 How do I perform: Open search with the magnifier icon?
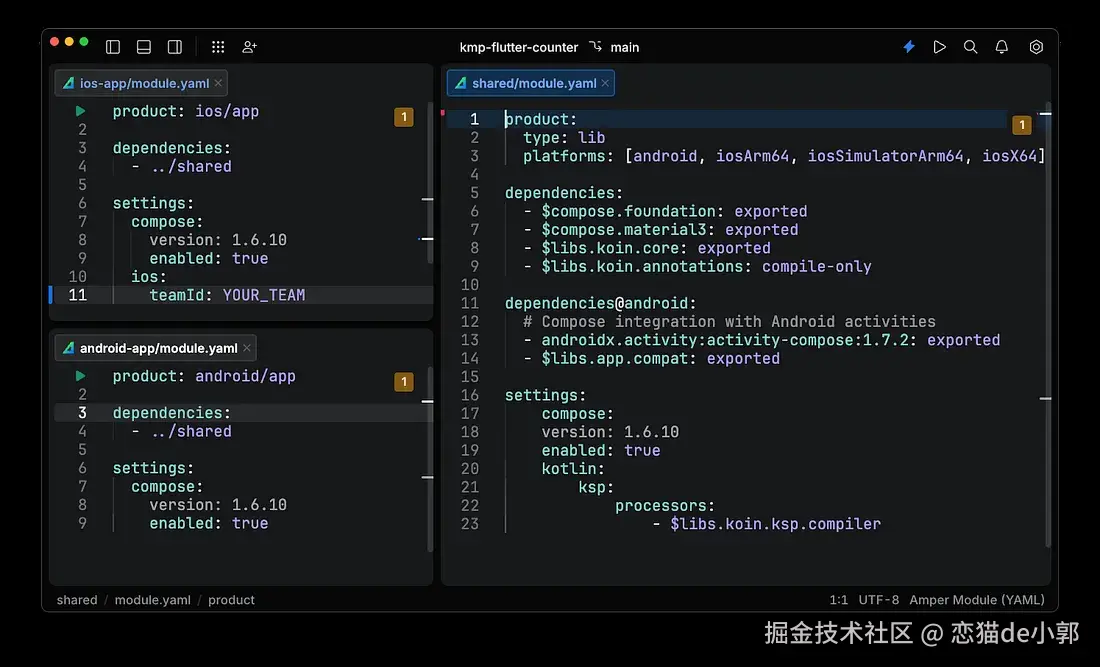pos(970,47)
